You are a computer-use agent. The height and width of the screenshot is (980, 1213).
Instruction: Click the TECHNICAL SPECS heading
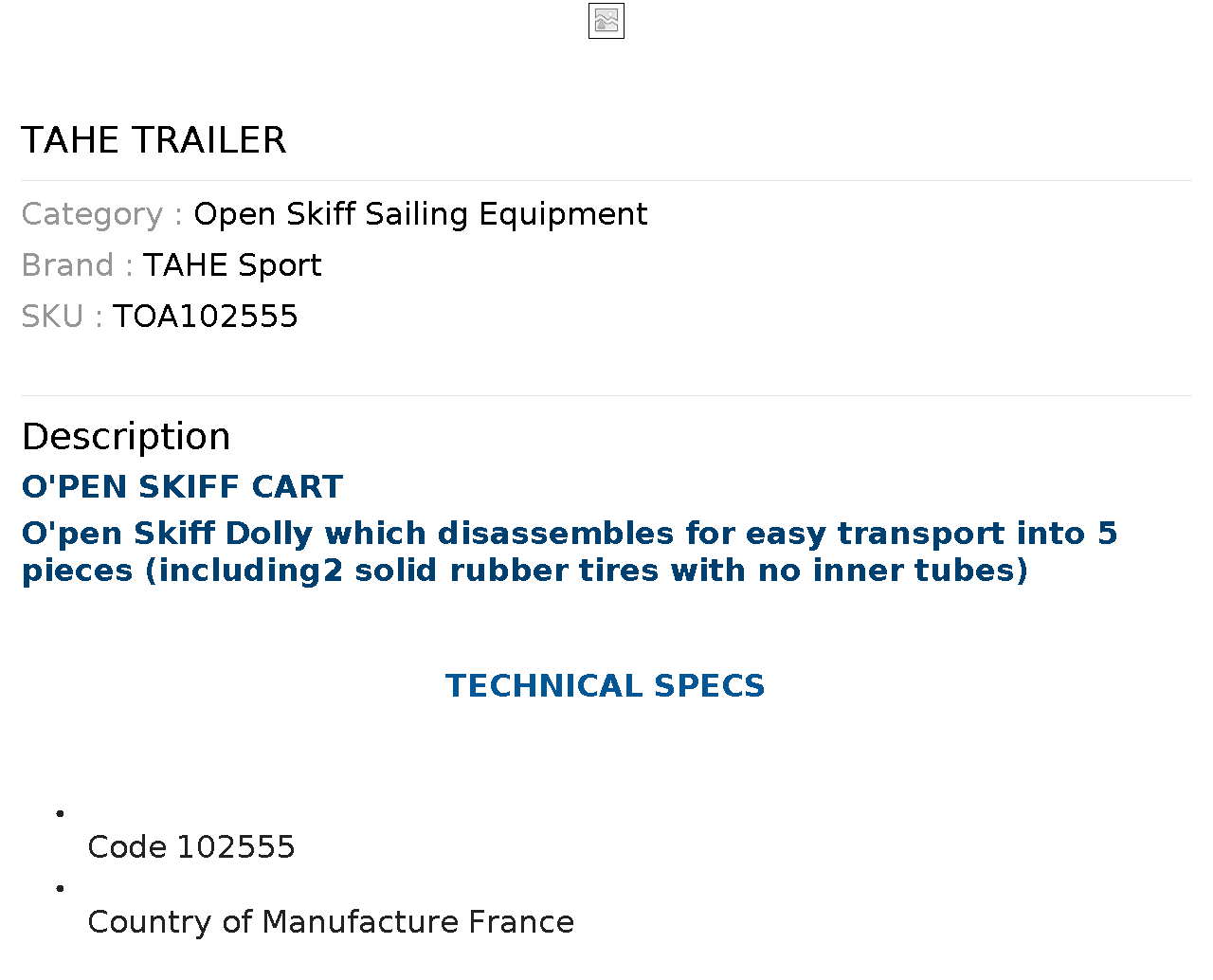(x=606, y=686)
